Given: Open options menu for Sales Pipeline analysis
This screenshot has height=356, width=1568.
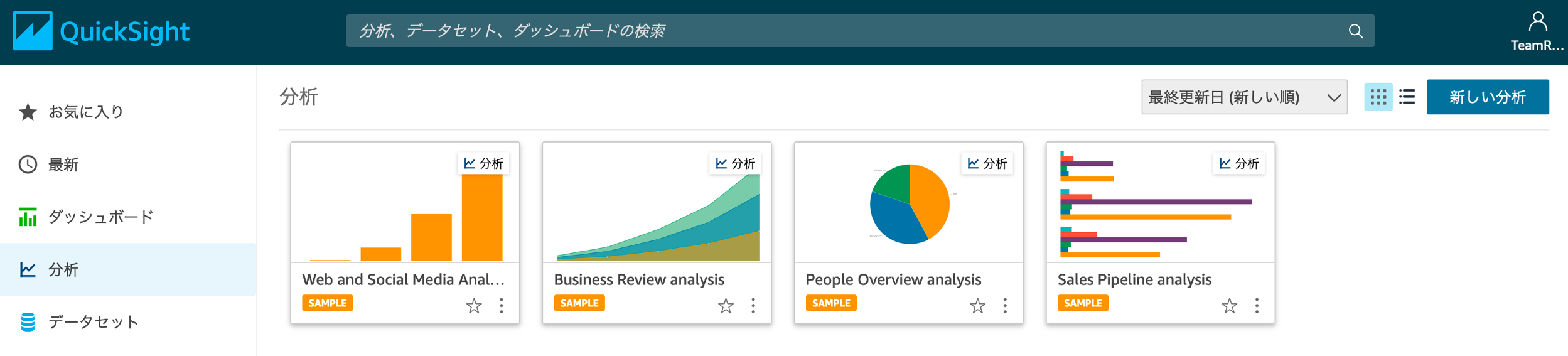Looking at the screenshot, I should pyautogui.click(x=1257, y=306).
